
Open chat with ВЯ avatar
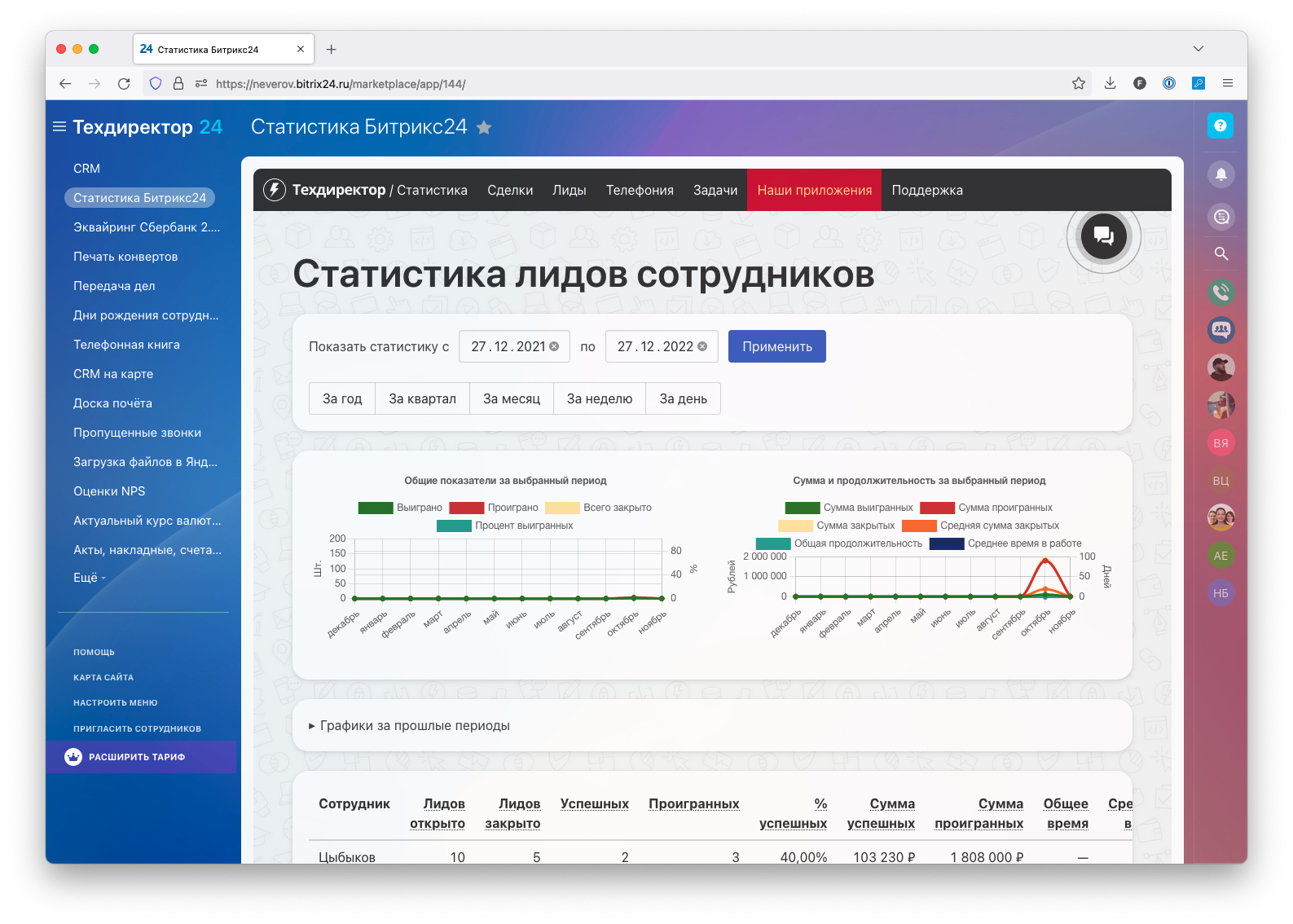click(1220, 443)
